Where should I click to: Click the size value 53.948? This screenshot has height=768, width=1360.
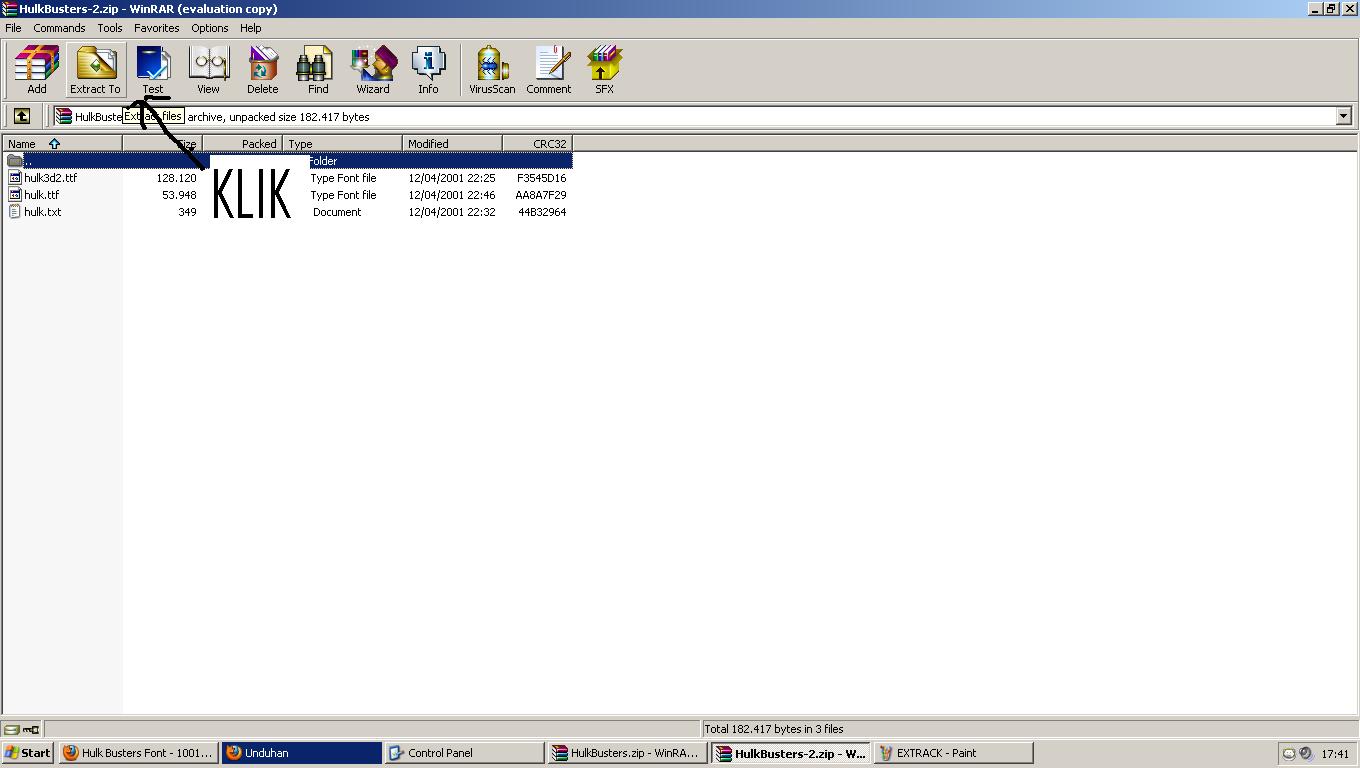pyautogui.click(x=179, y=195)
